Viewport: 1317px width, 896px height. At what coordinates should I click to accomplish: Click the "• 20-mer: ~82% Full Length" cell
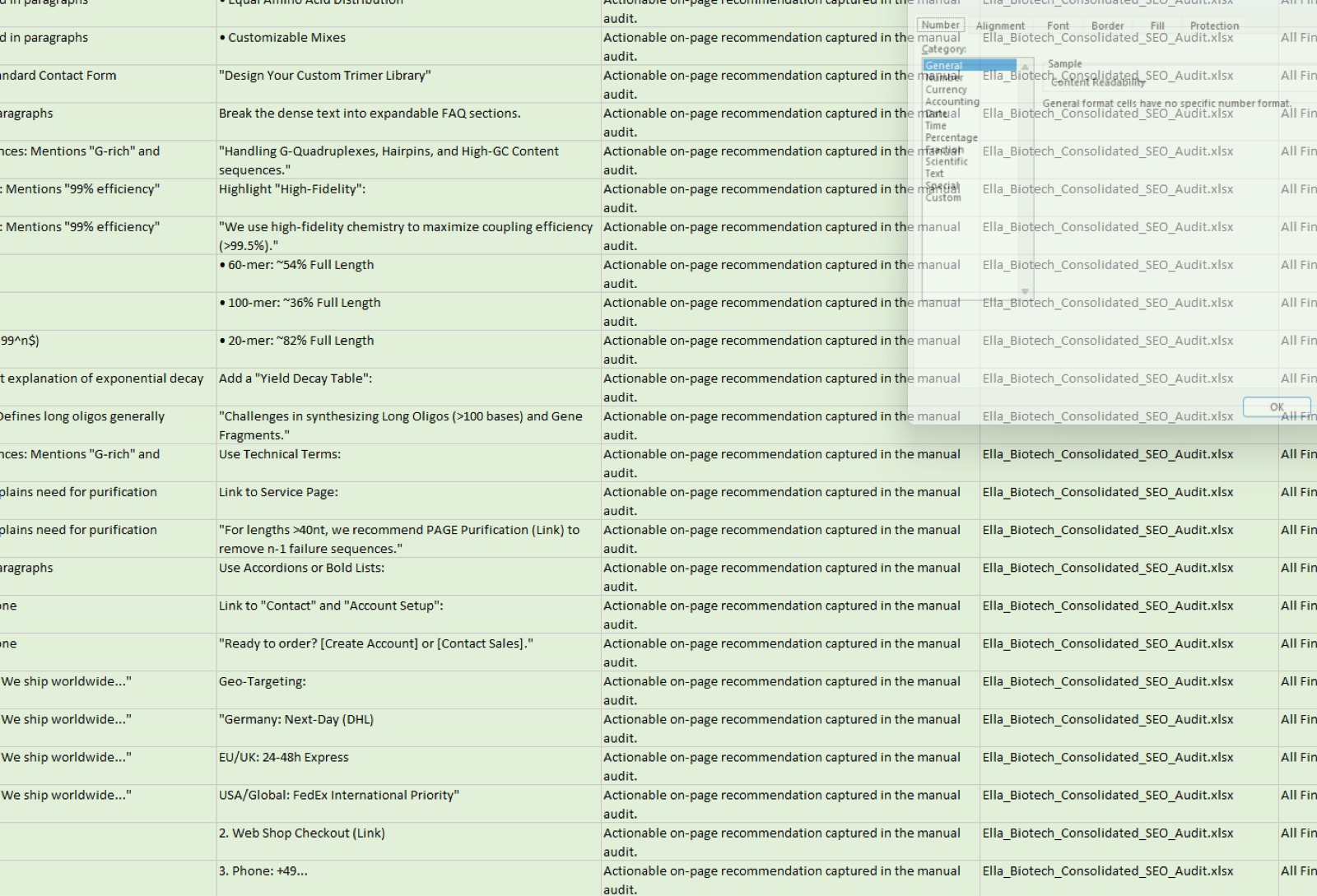408,350
